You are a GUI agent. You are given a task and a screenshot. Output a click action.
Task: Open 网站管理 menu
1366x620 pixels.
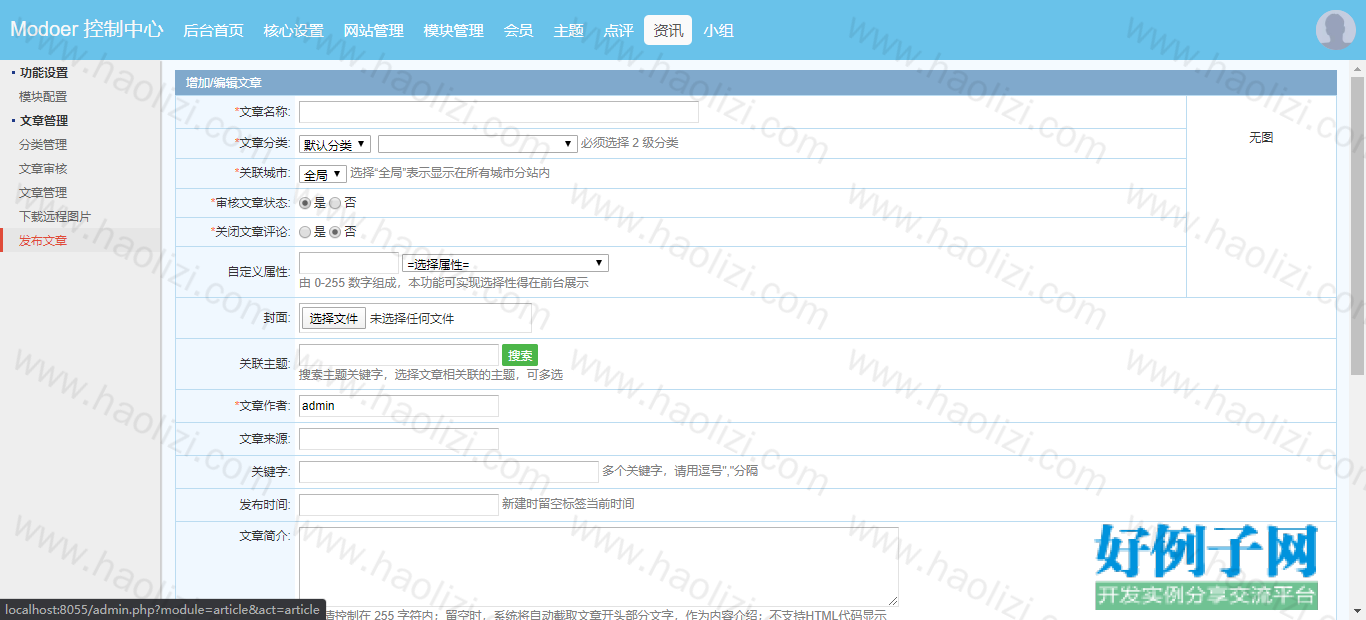coord(373,30)
